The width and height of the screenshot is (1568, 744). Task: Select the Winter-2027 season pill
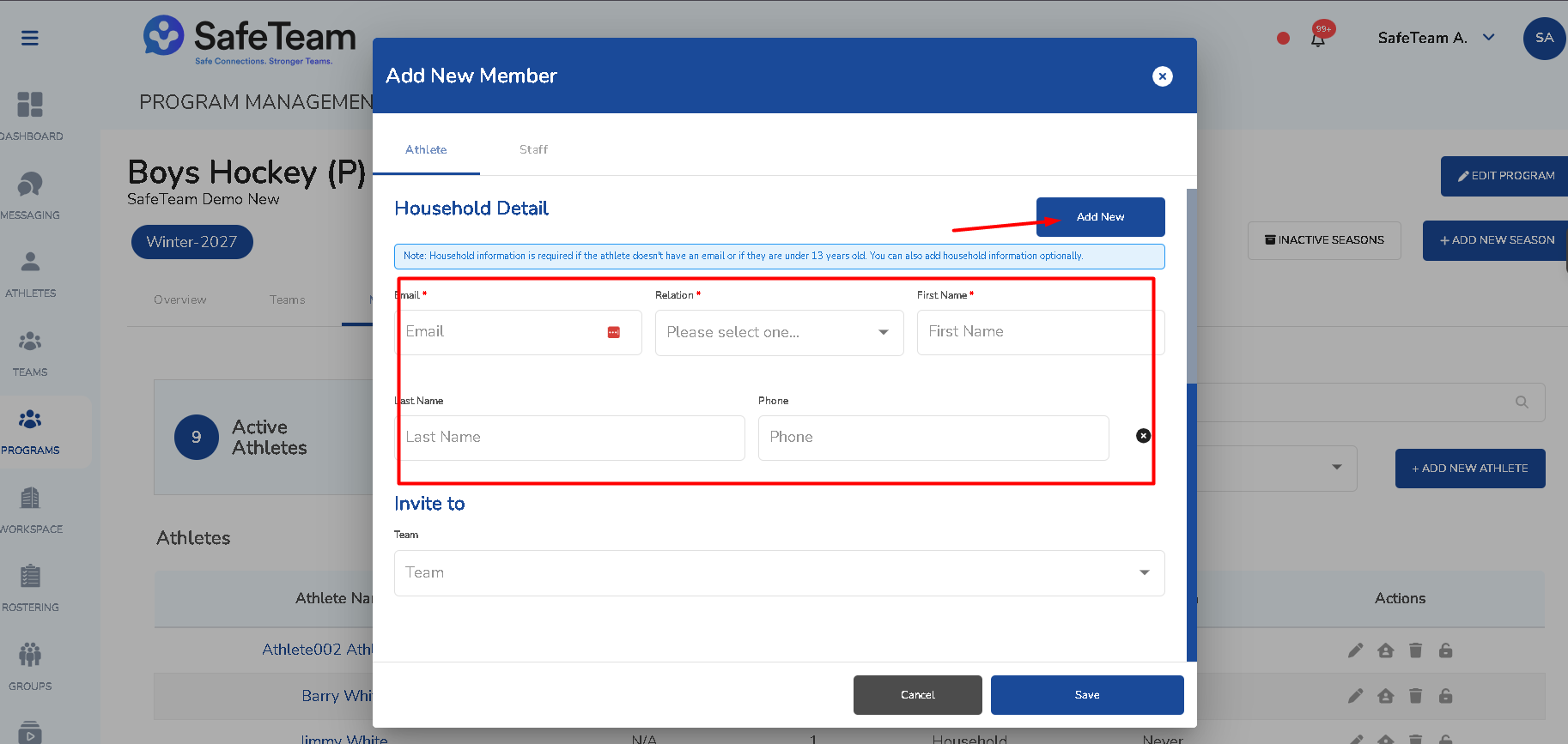click(191, 242)
